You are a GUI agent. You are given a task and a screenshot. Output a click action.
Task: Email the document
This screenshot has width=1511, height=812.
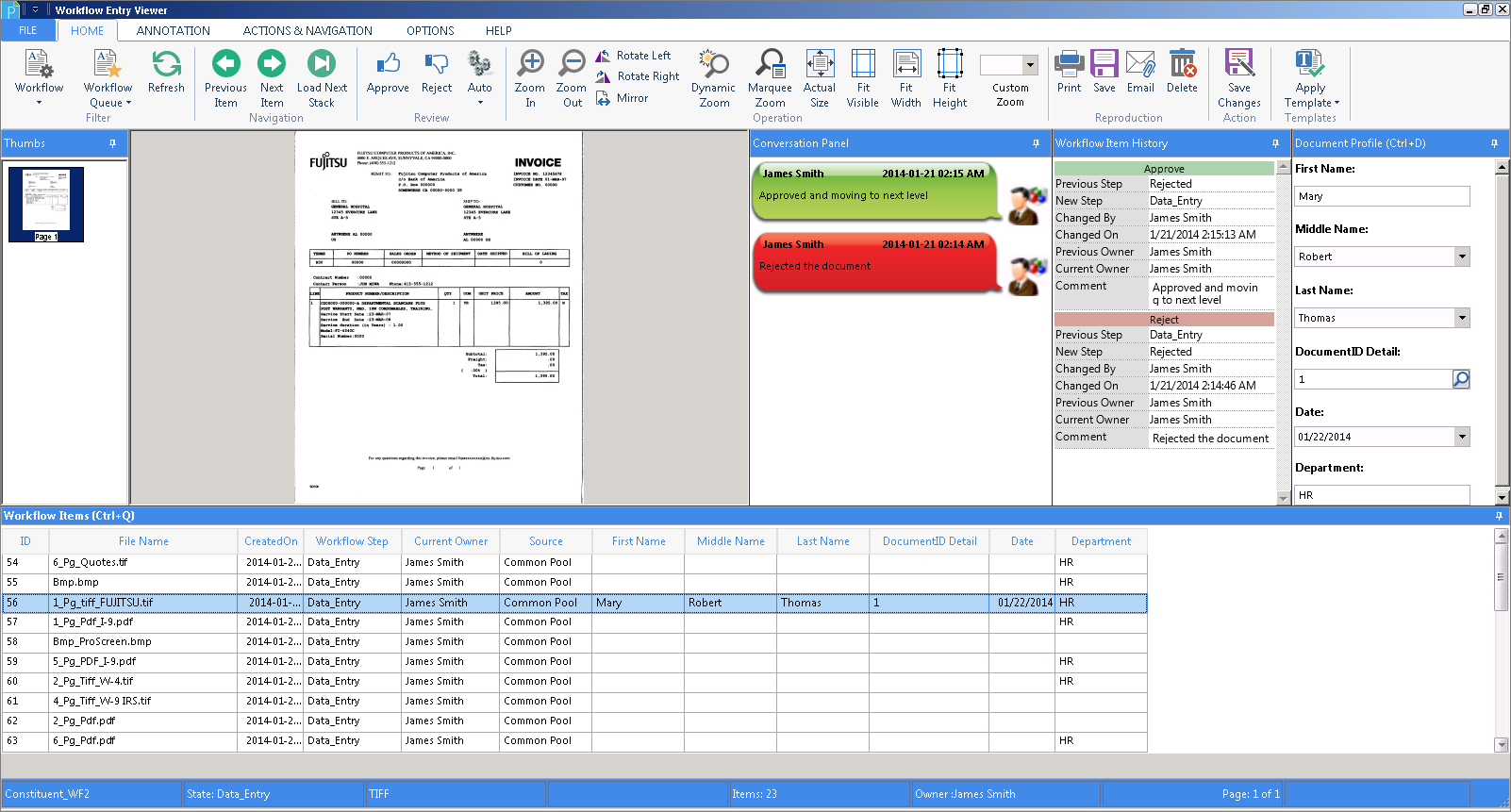[x=1140, y=72]
